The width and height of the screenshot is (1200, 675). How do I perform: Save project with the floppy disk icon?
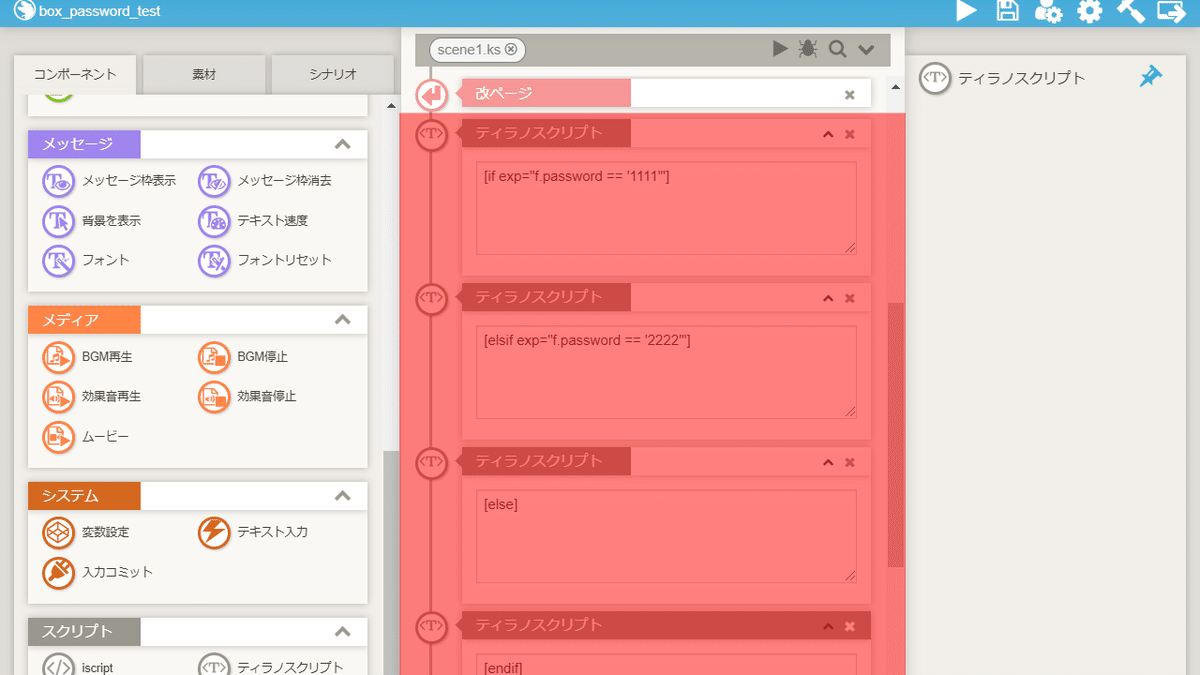(x=1007, y=11)
